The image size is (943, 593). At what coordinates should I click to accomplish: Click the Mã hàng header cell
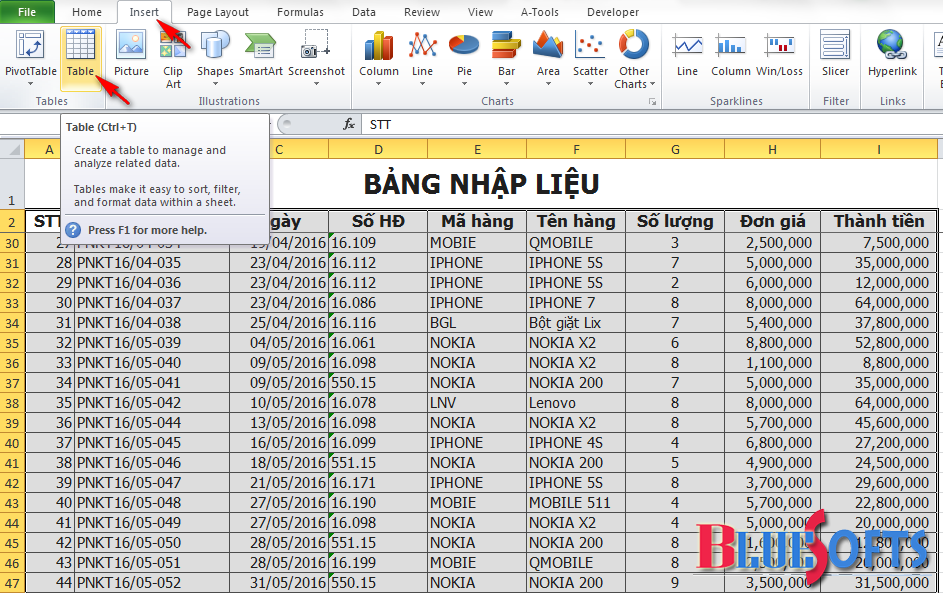pyautogui.click(x=477, y=221)
